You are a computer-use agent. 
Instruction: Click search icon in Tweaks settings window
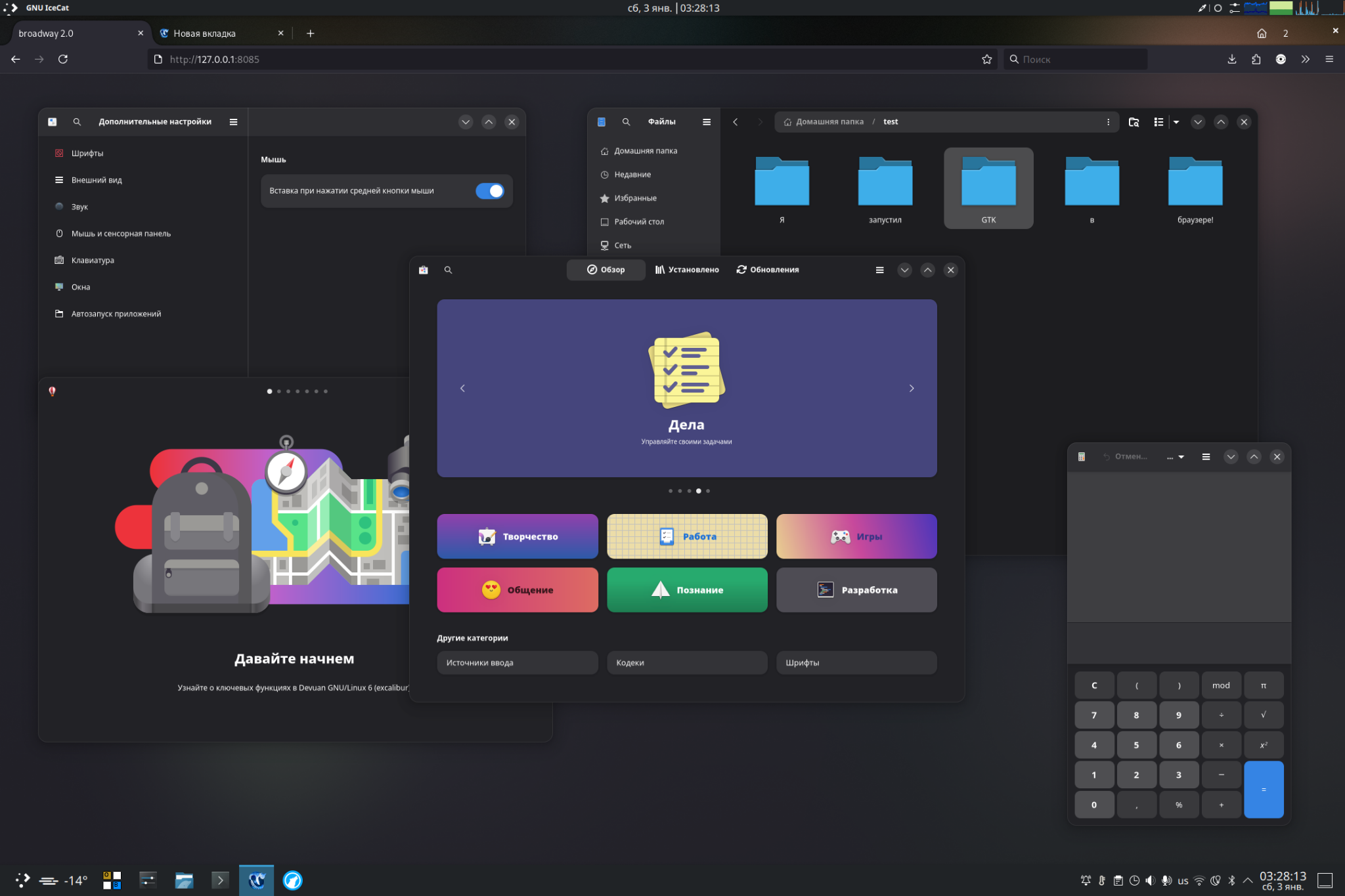[77, 122]
